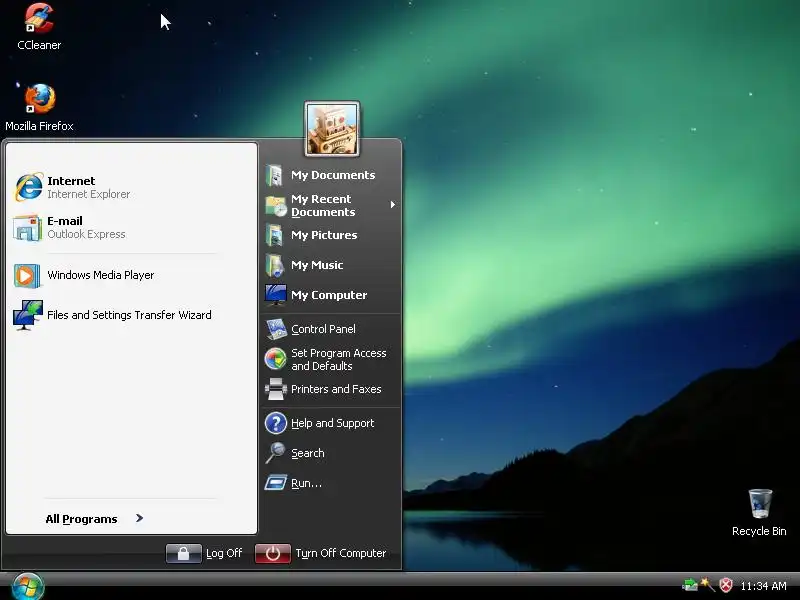
Task: Open Help and Support text link
Action: (x=333, y=423)
